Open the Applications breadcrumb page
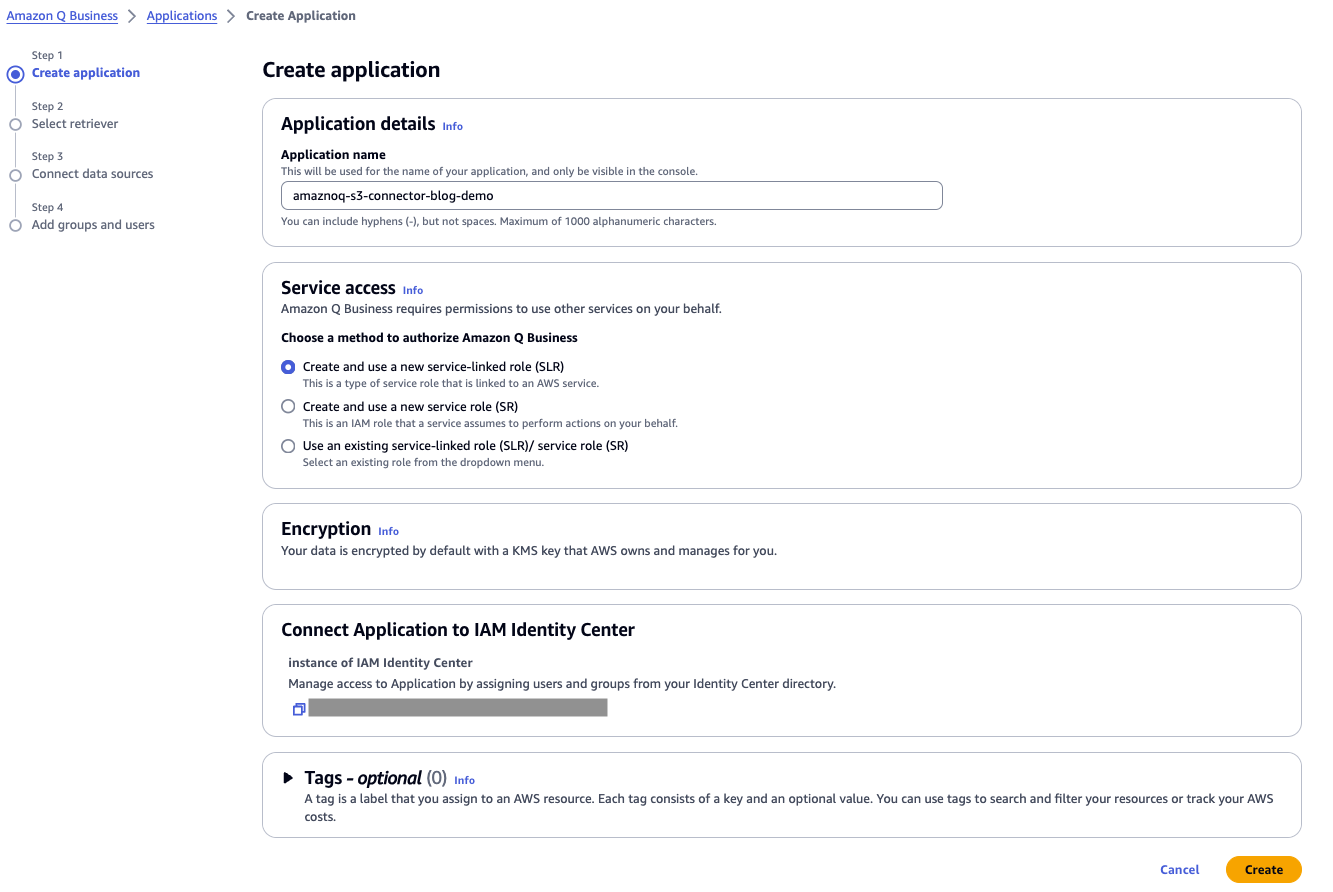The width and height of the screenshot is (1333, 892). click(x=182, y=15)
